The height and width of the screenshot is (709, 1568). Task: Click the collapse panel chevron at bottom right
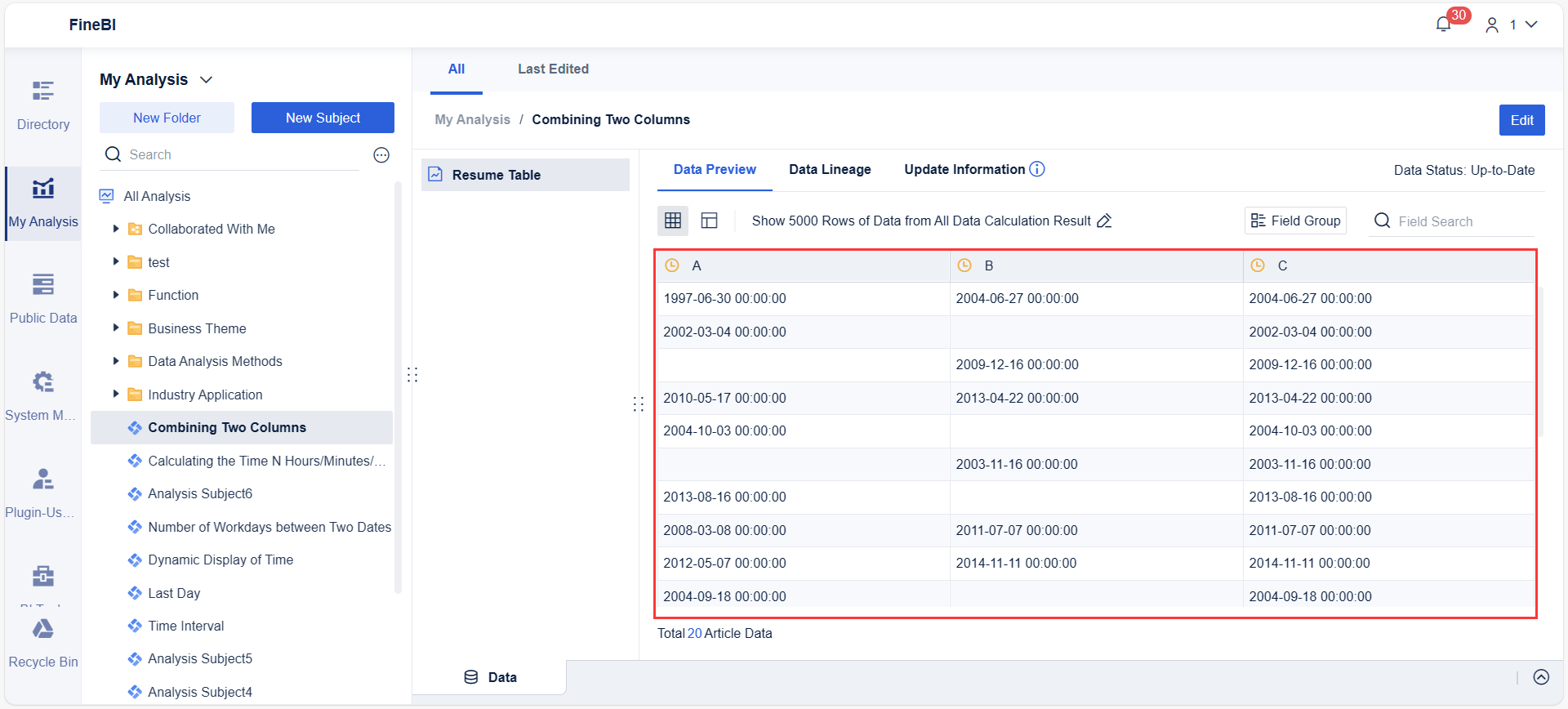1541,677
